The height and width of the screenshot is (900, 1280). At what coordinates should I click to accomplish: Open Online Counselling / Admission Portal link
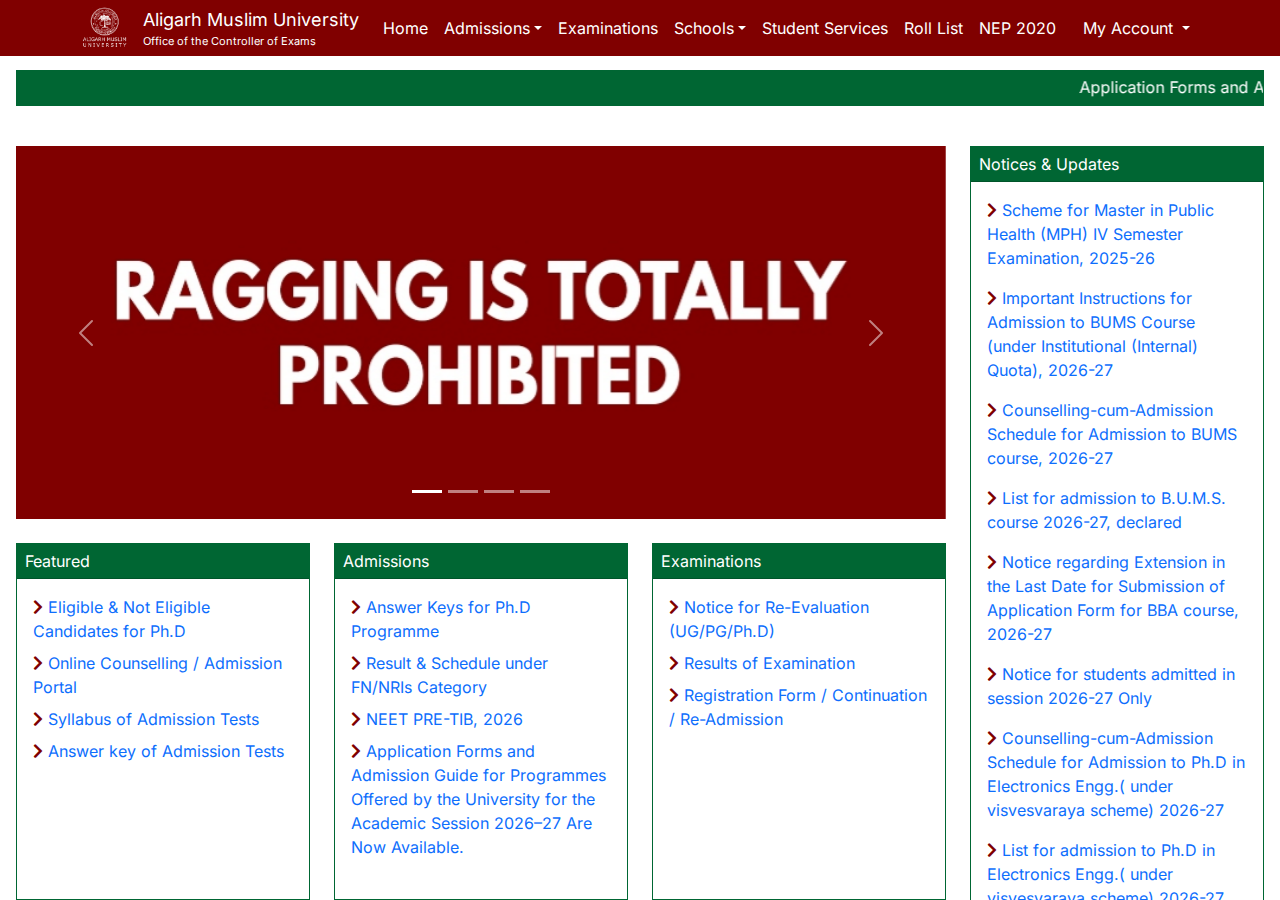158,675
